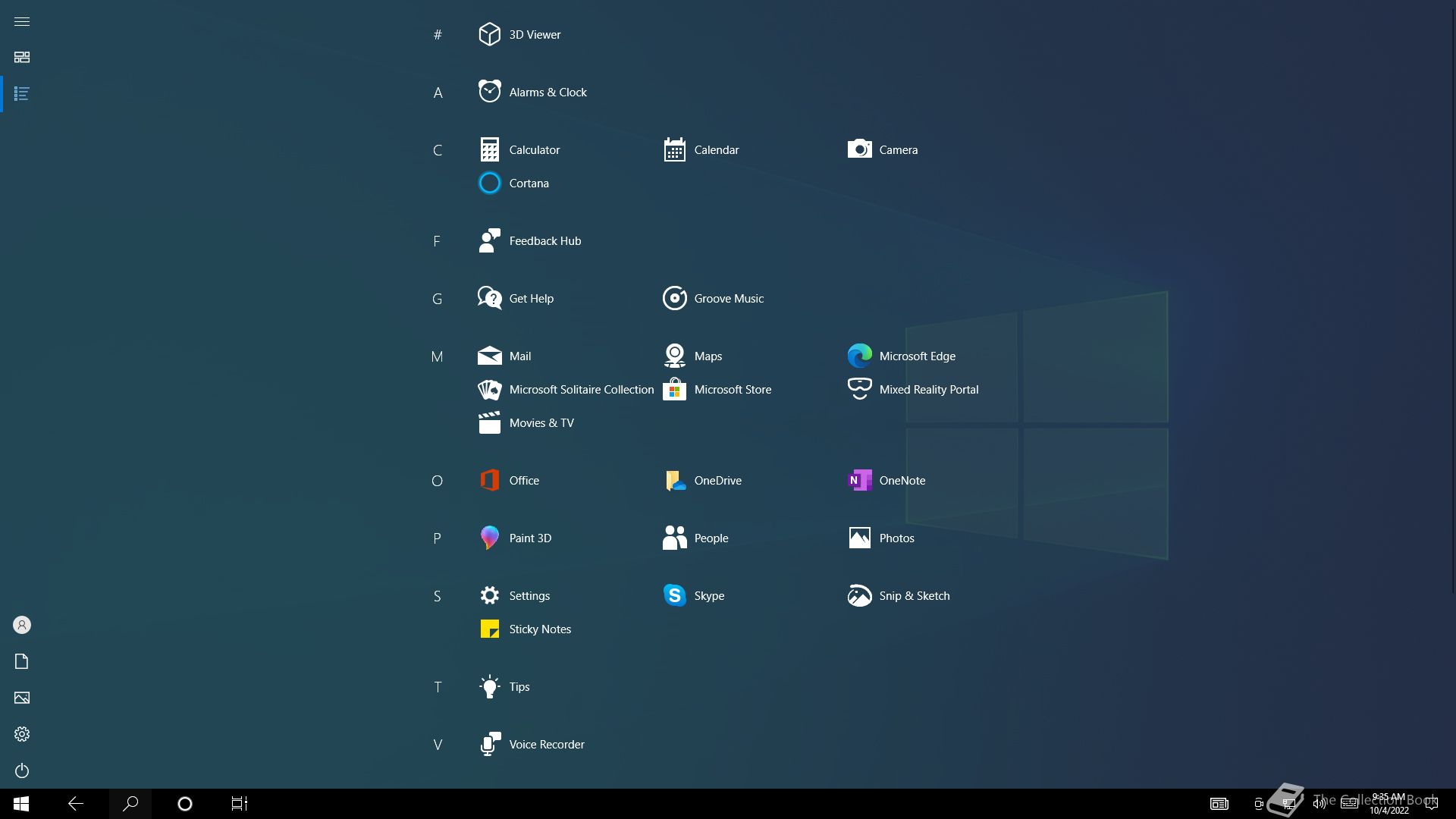The width and height of the screenshot is (1456, 819).
Task: Launch Microsoft Solitaire Collection
Action: [x=566, y=390]
